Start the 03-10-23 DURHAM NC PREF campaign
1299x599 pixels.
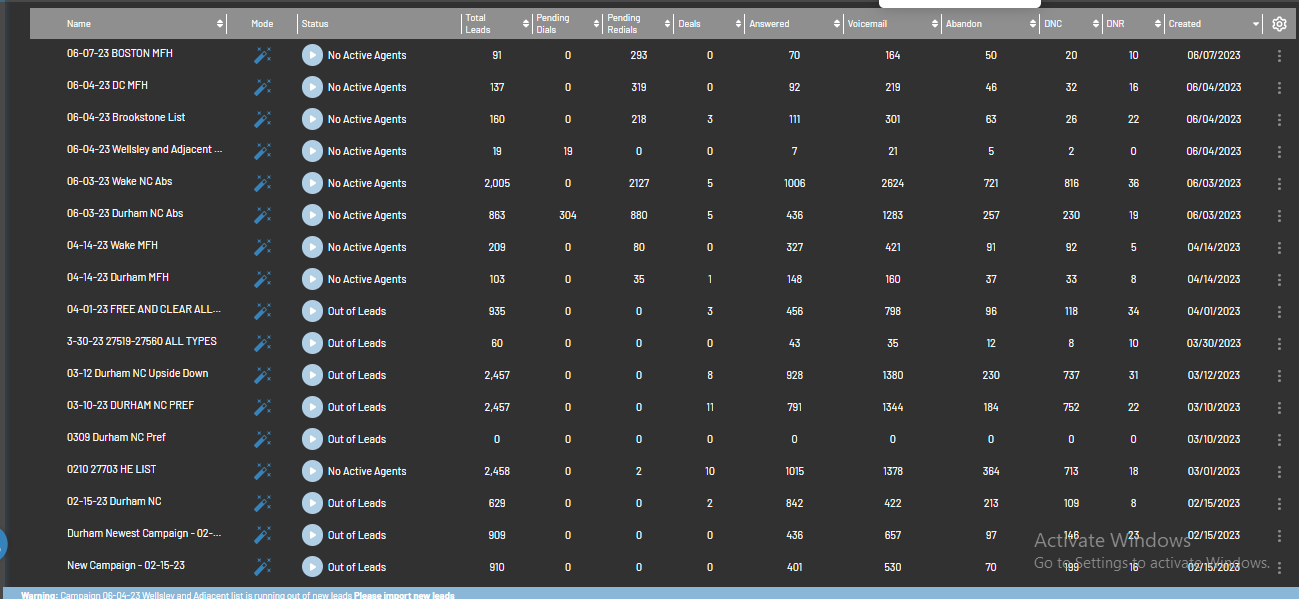312,407
